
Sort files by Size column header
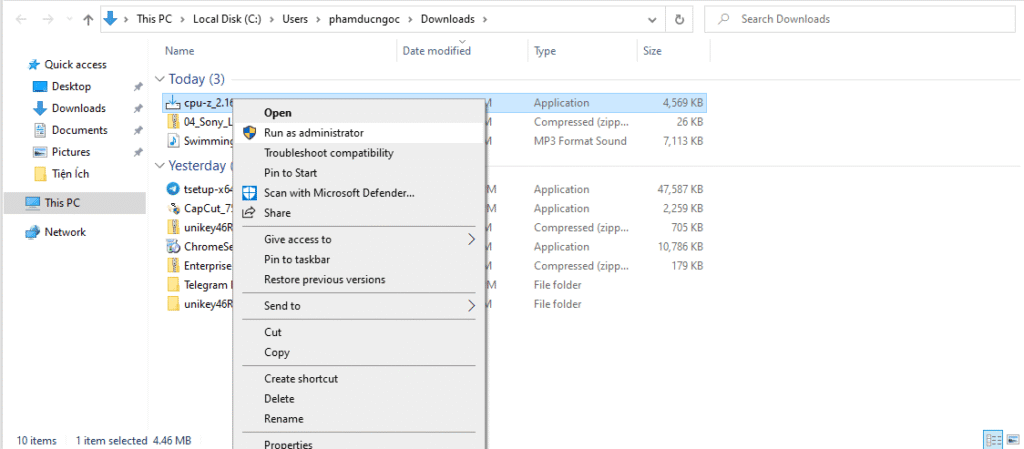(652, 51)
